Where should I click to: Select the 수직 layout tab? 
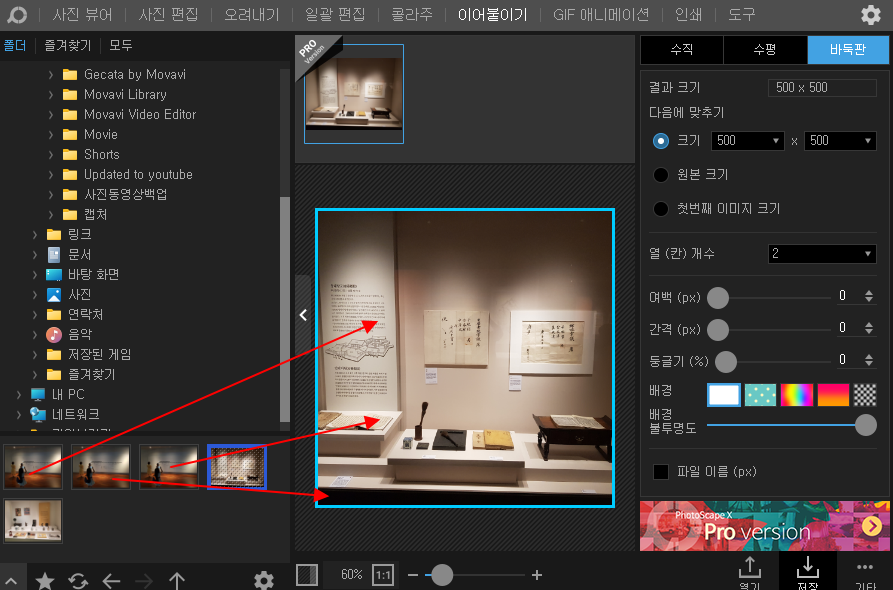682,50
